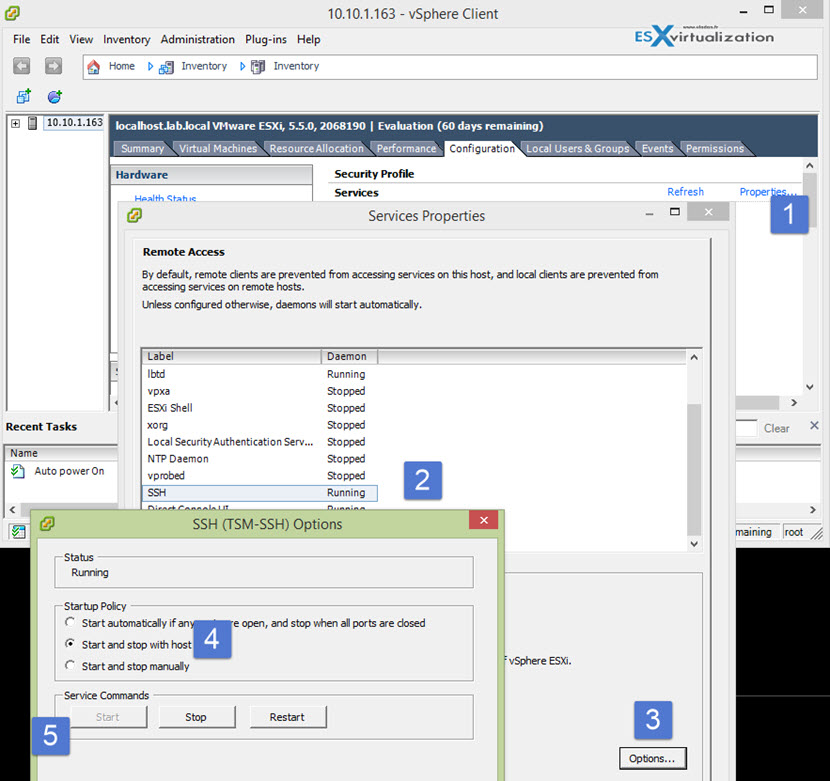The height and width of the screenshot is (781, 830).
Task: Click the new virtual machine toolbar icon
Action: click(x=24, y=96)
